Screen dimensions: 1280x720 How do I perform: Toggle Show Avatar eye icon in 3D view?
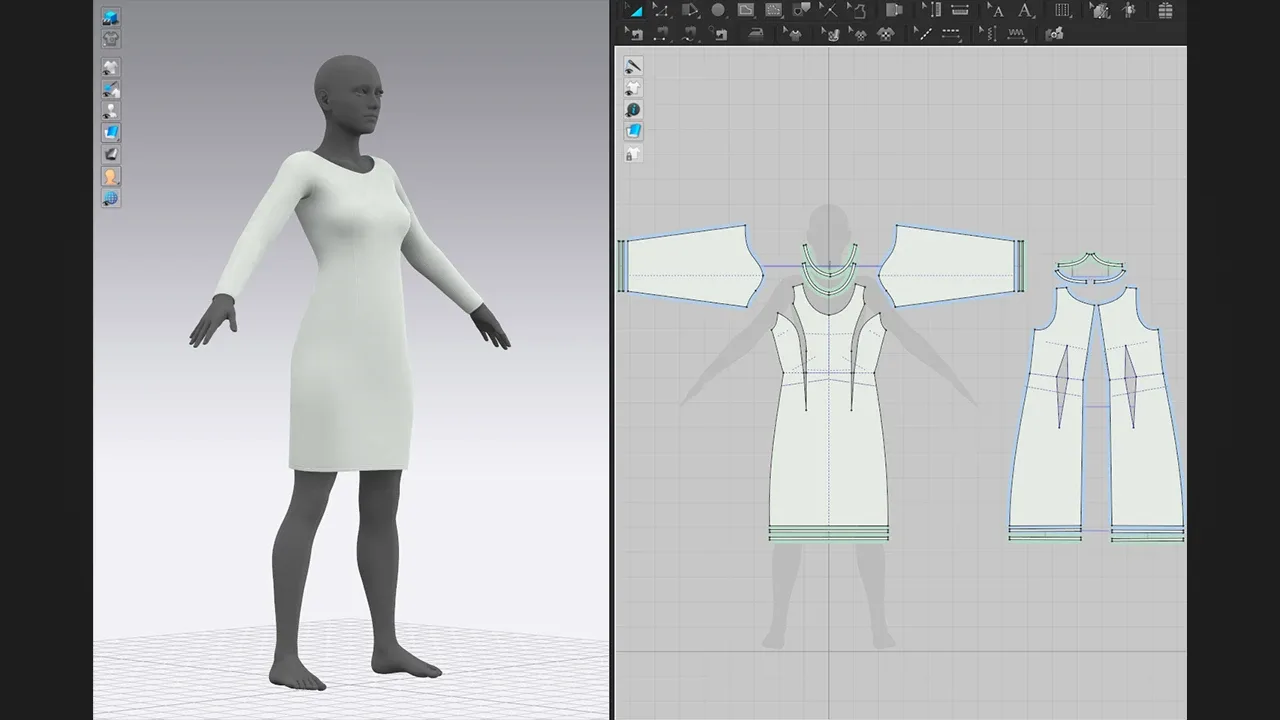click(x=111, y=110)
